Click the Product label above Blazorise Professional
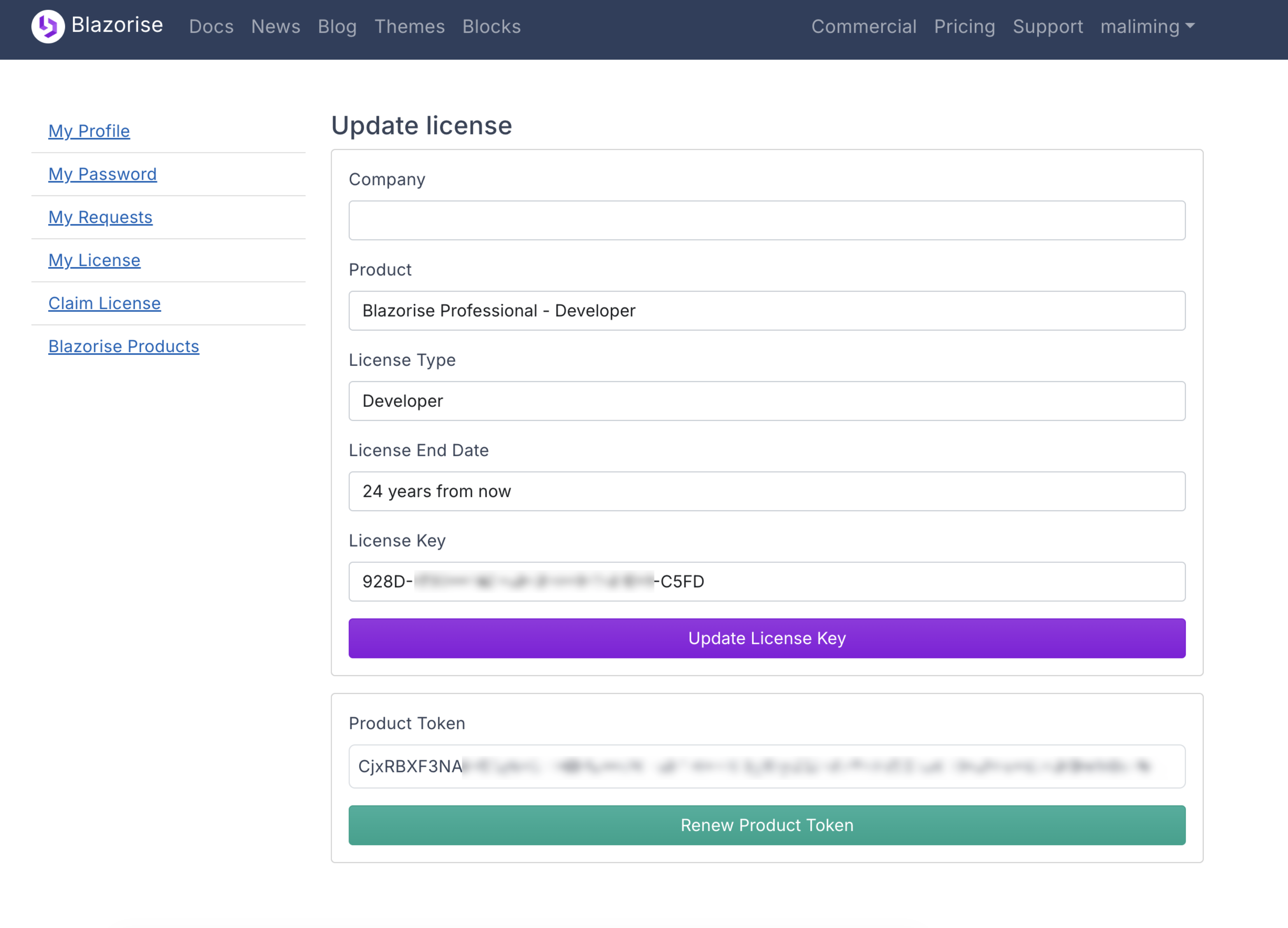The height and width of the screenshot is (928, 1288). click(x=380, y=270)
